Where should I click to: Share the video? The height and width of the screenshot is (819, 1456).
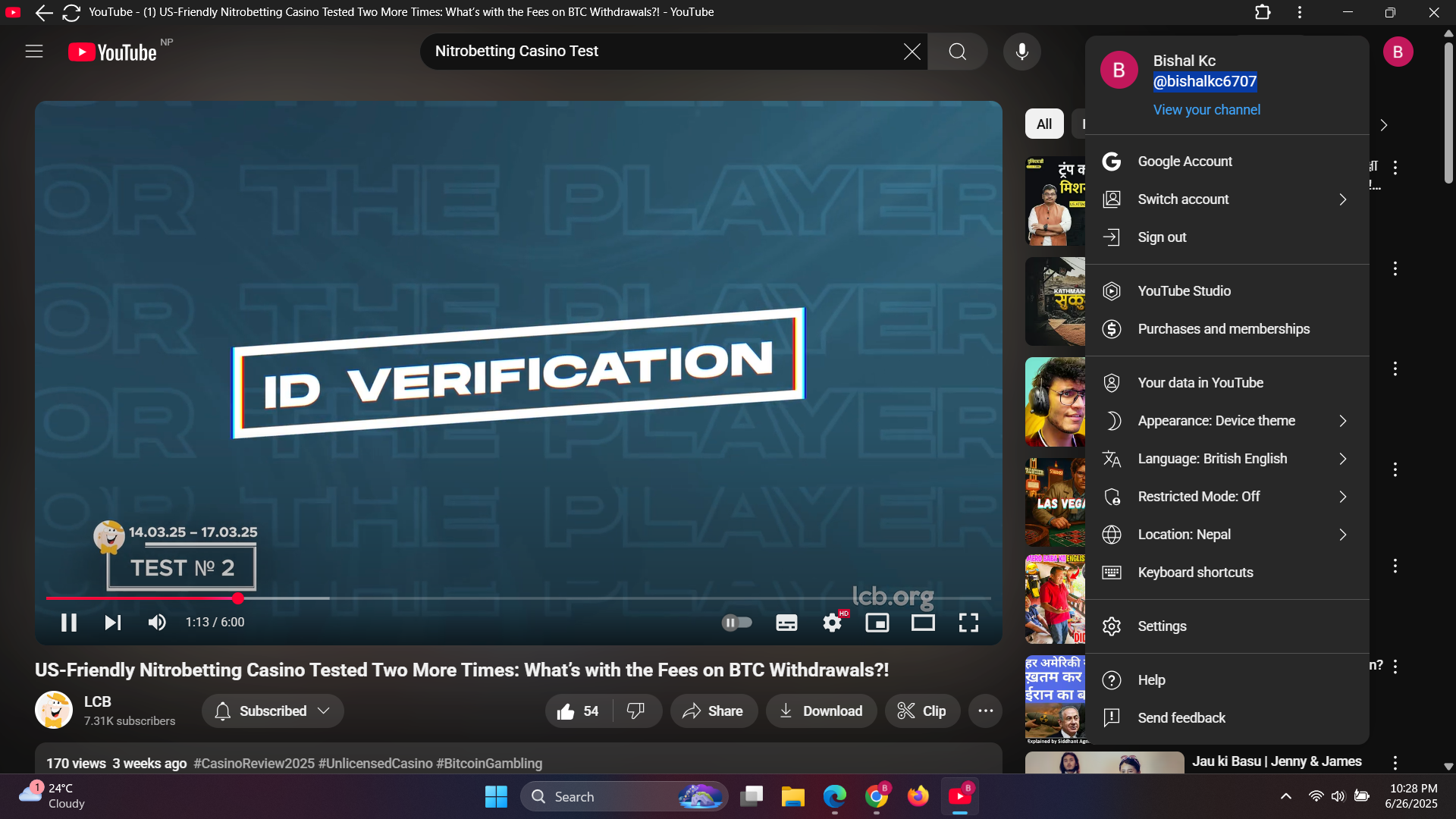[x=713, y=711]
